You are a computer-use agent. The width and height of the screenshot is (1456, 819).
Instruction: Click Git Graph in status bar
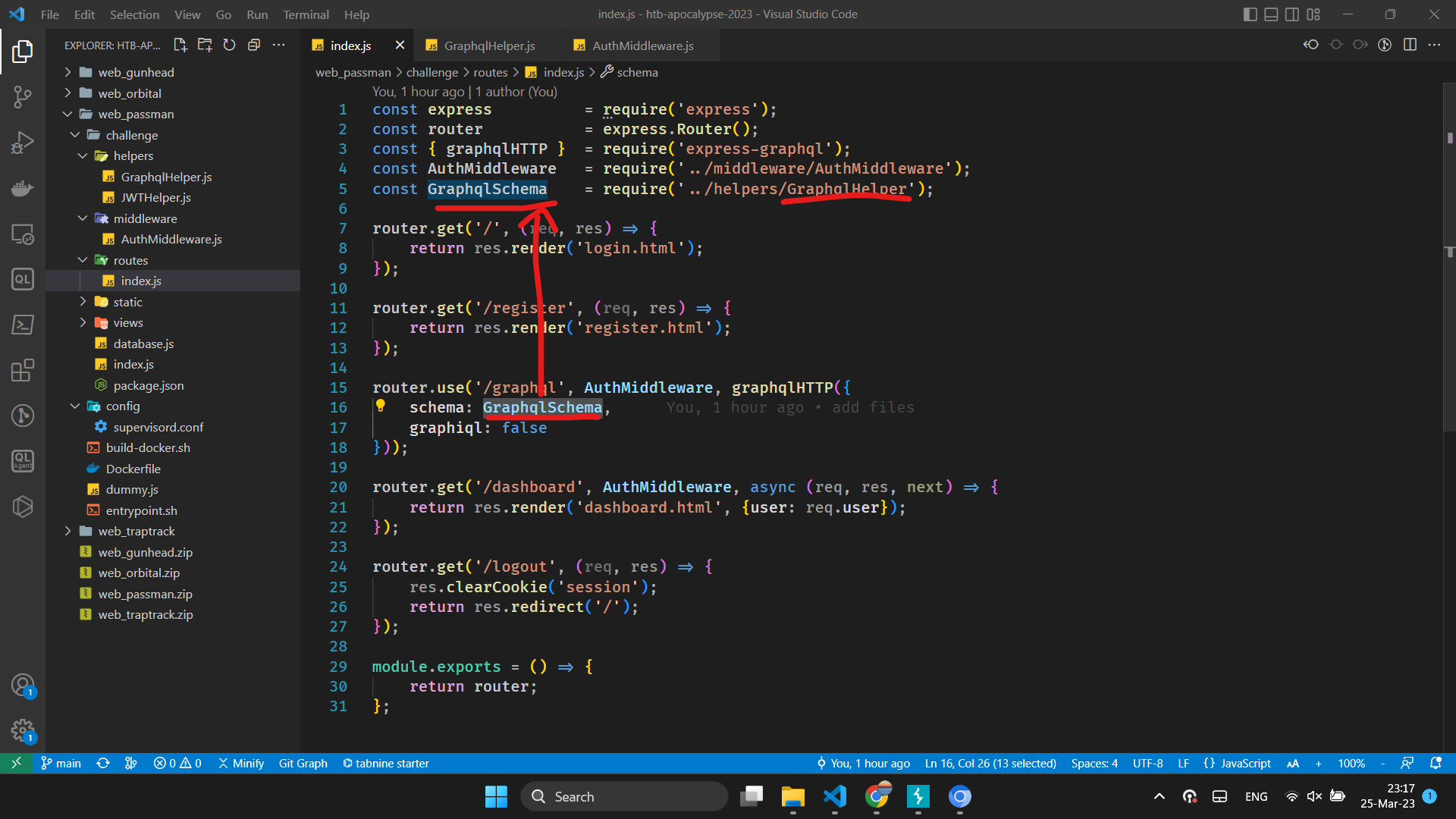click(303, 764)
